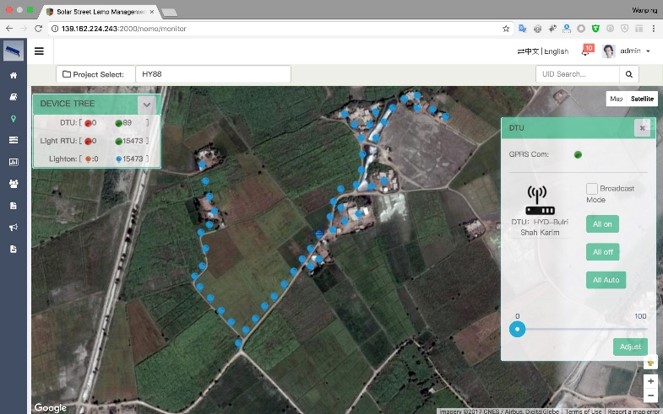Switch map to Map view

click(616, 99)
